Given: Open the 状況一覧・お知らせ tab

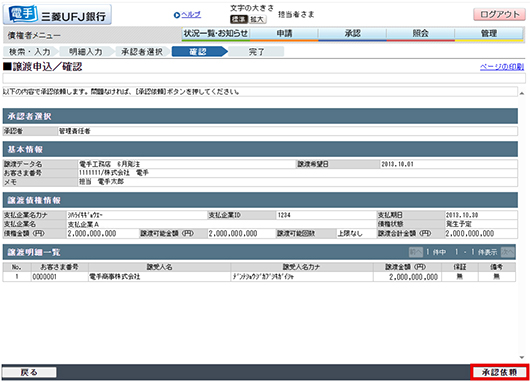Looking at the screenshot, I should point(216,33).
